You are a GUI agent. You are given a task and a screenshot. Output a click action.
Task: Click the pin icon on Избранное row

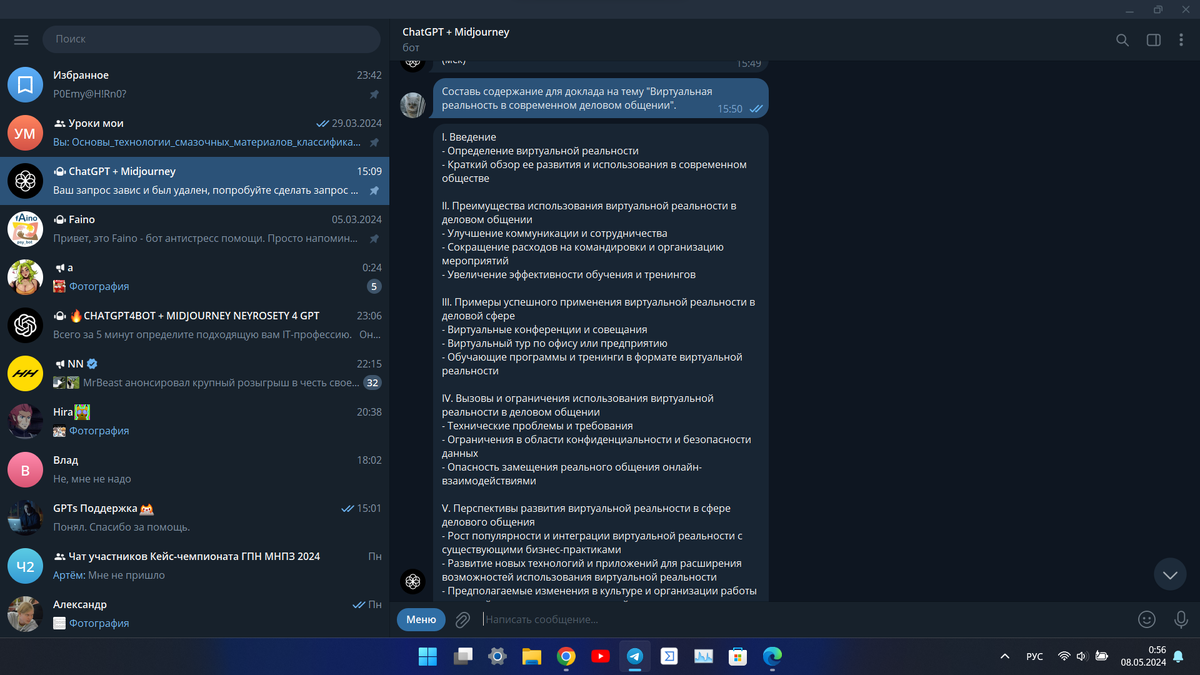(x=374, y=95)
